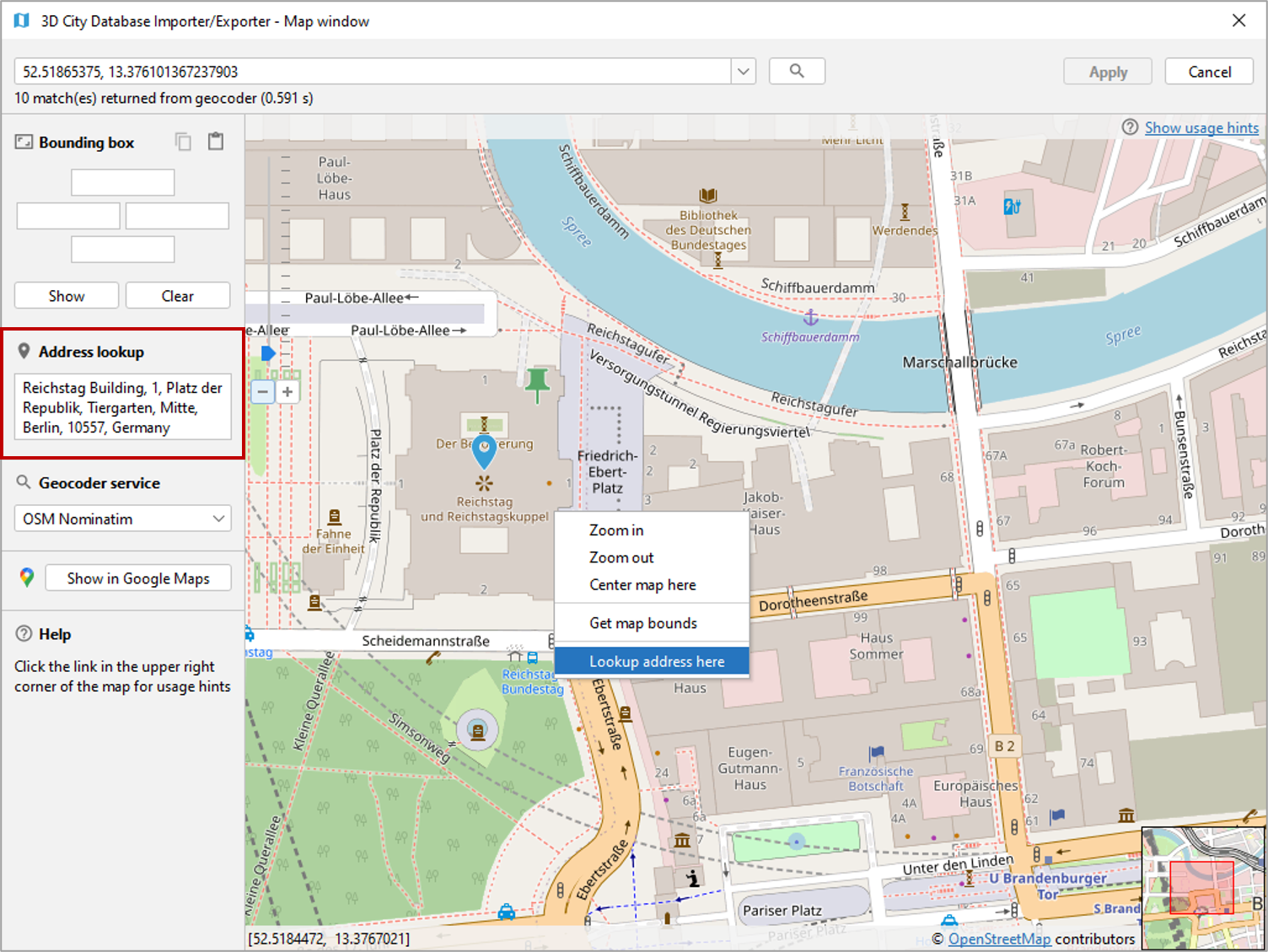Click the cursor coordinates readout text
This screenshot has height=952, width=1268.
point(329,939)
